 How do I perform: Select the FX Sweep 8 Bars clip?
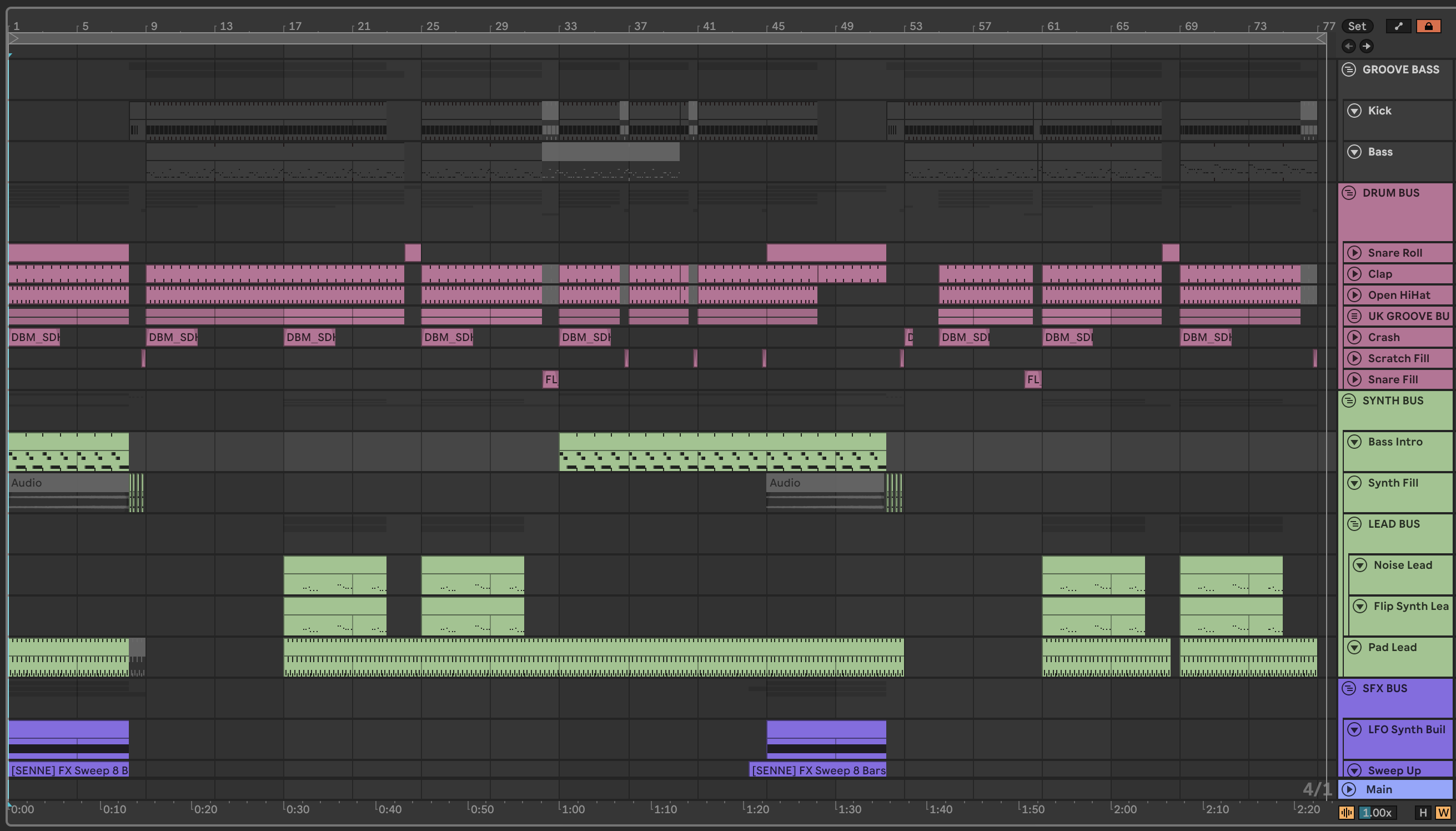click(818, 770)
